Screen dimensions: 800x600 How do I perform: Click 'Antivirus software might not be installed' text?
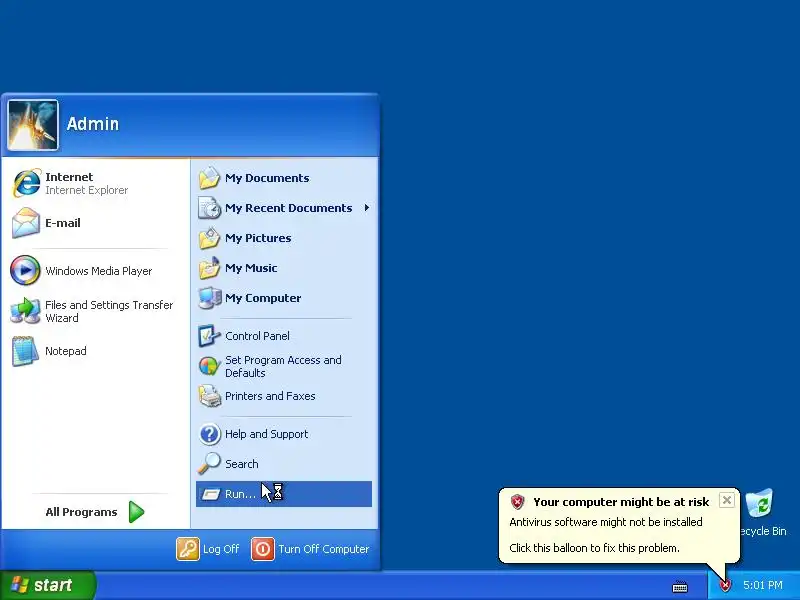pos(606,522)
